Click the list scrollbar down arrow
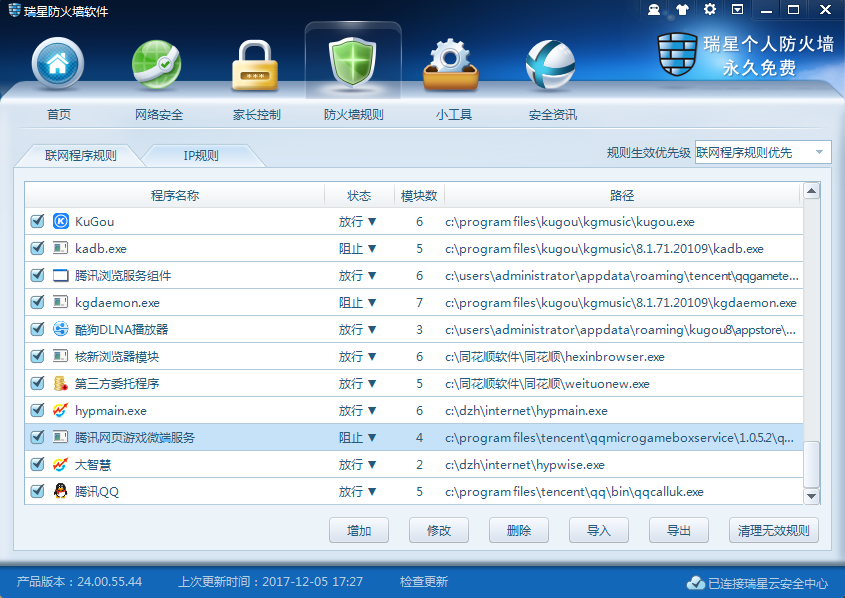 click(x=811, y=496)
